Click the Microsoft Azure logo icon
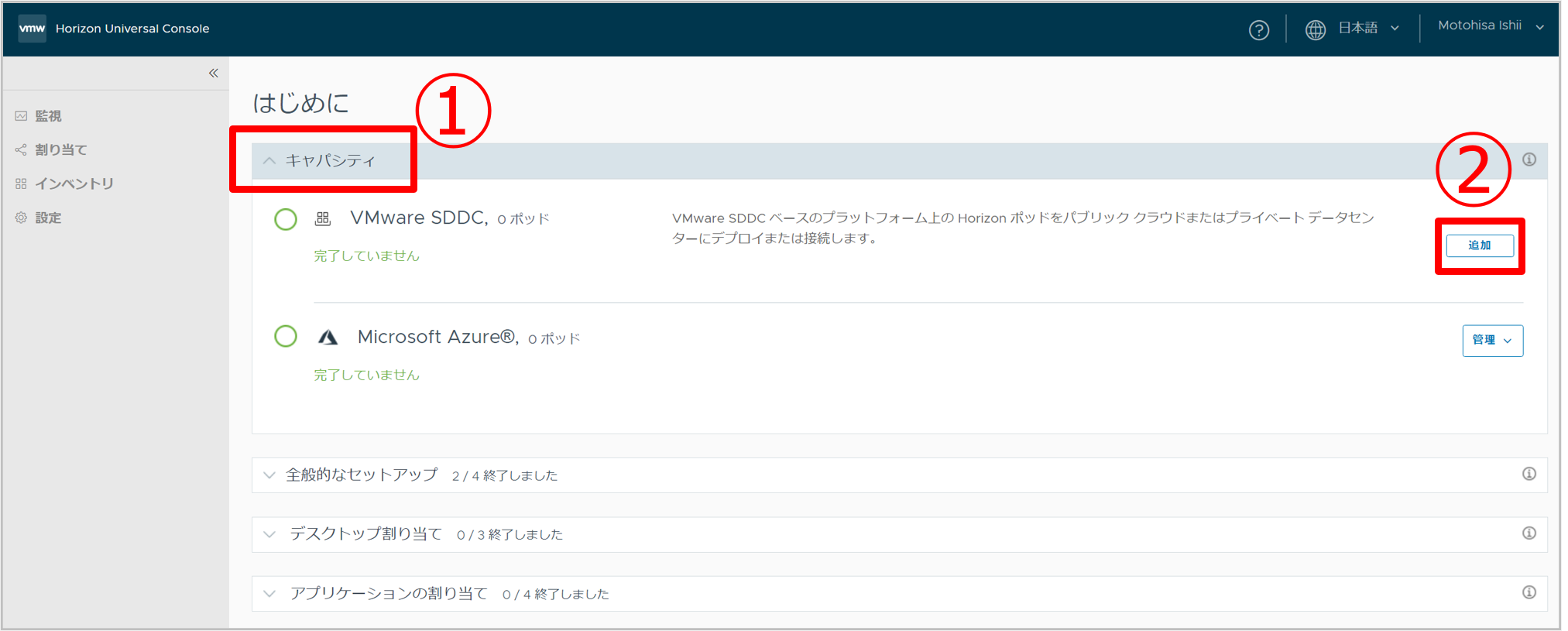The image size is (1568, 631). tap(328, 338)
